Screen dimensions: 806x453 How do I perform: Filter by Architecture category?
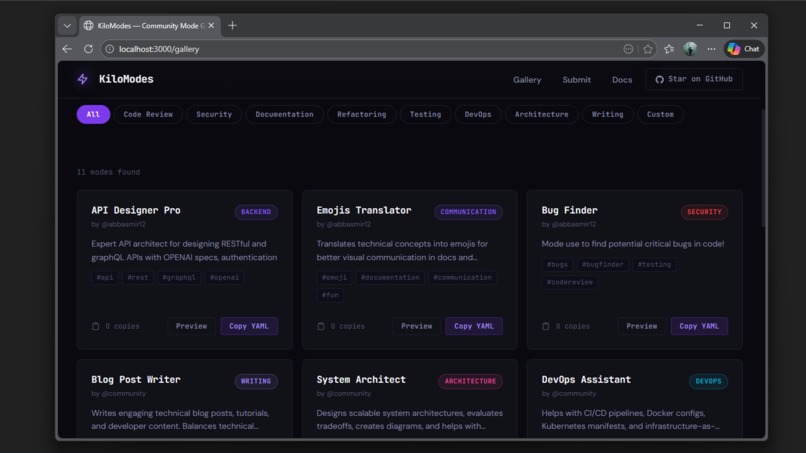pos(541,114)
